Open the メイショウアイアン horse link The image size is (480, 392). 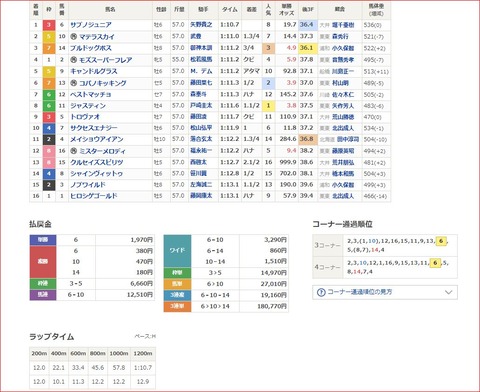pyautogui.click(x=97, y=139)
